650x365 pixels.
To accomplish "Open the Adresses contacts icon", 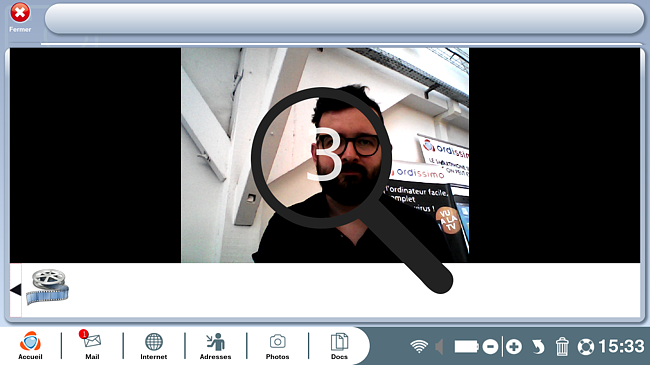I will click(x=215, y=346).
